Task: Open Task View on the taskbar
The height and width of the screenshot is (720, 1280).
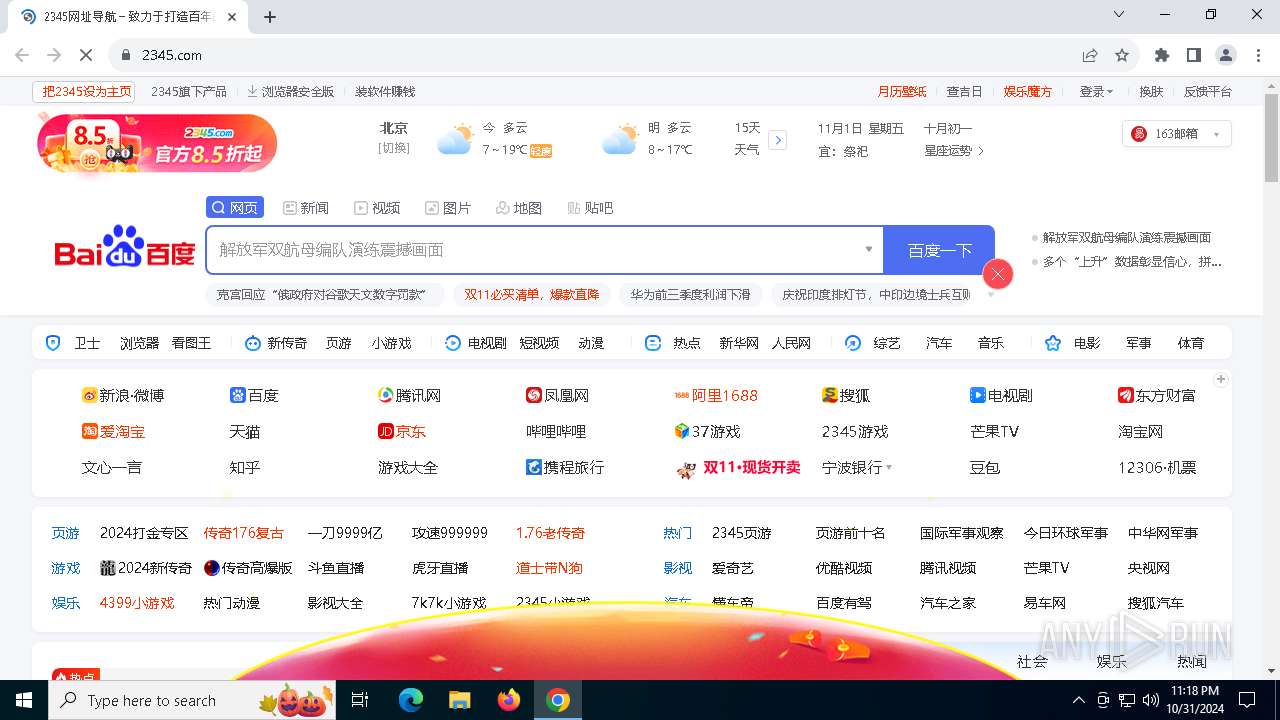Action: click(360, 700)
